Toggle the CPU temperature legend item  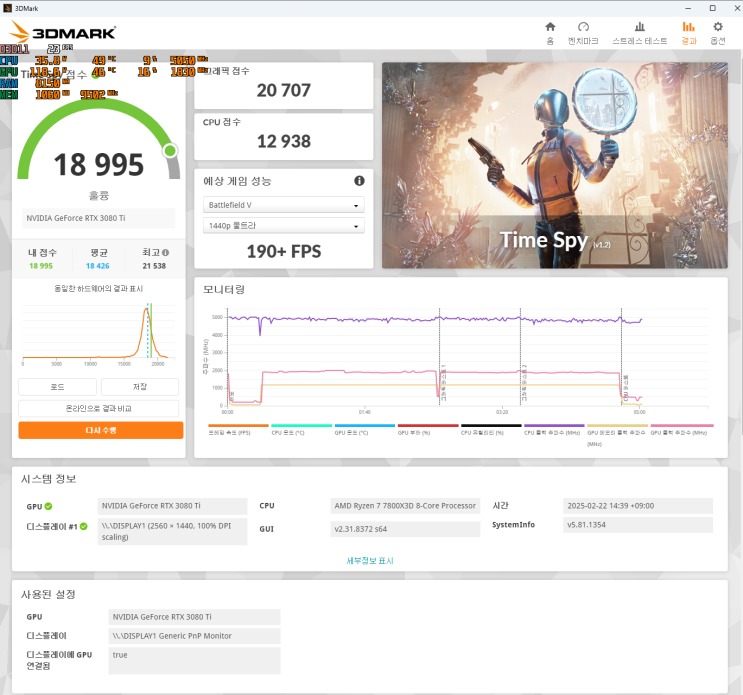tap(301, 430)
